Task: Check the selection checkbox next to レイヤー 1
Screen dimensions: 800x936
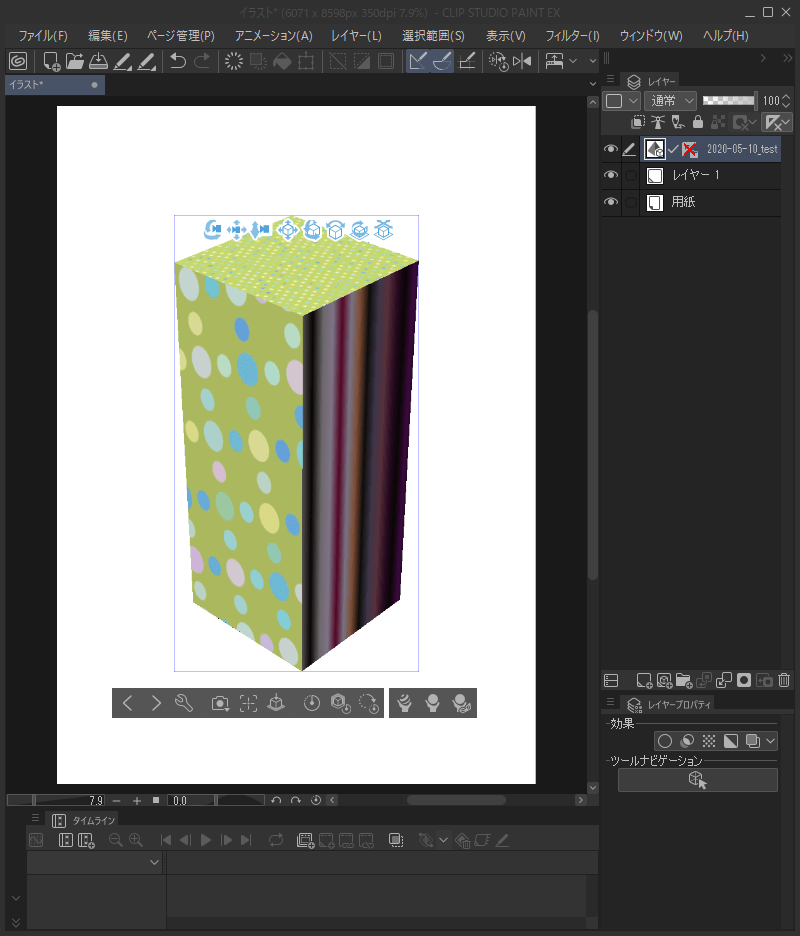Action: [x=631, y=175]
